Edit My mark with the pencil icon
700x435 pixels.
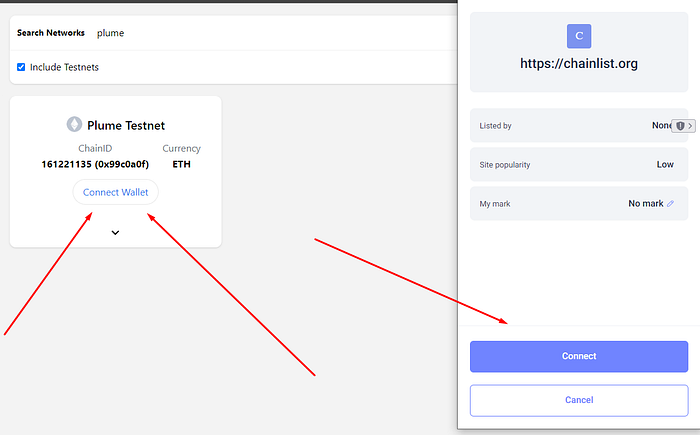click(670, 204)
